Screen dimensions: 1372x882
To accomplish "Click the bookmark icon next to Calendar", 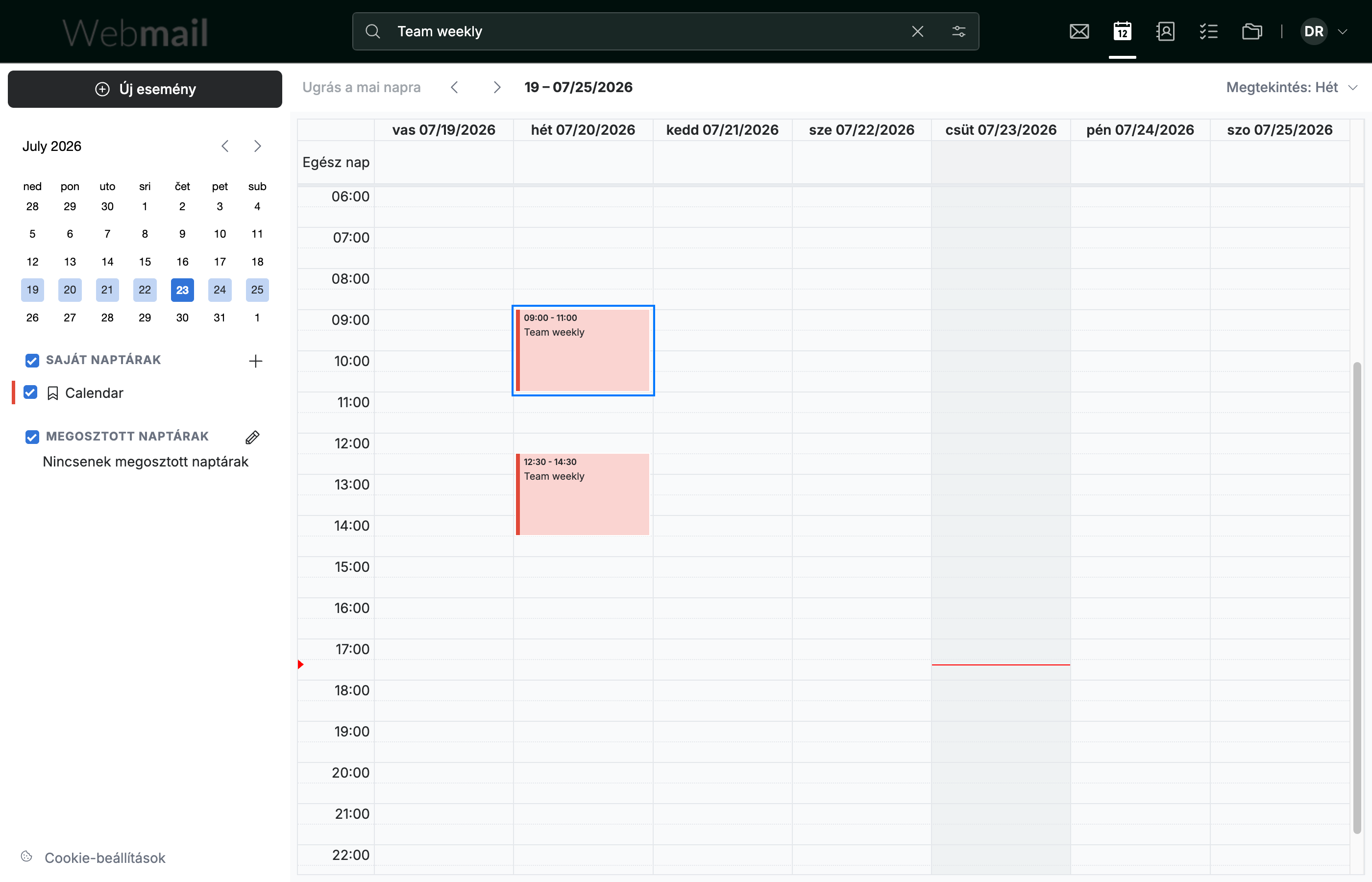I will pyautogui.click(x=53, y=393).
